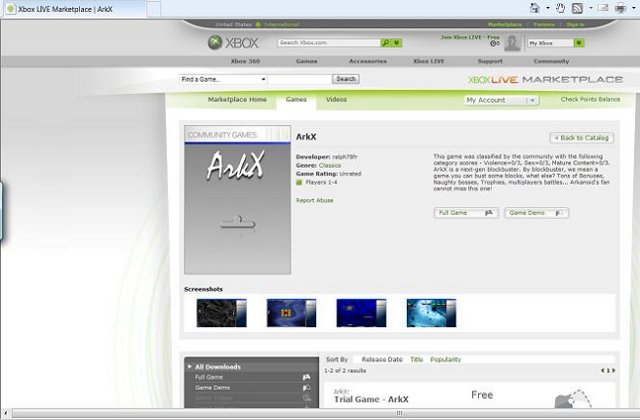Click inside Search Xbox.com field
Screen dimensions: 640x420
coord(329,42)
